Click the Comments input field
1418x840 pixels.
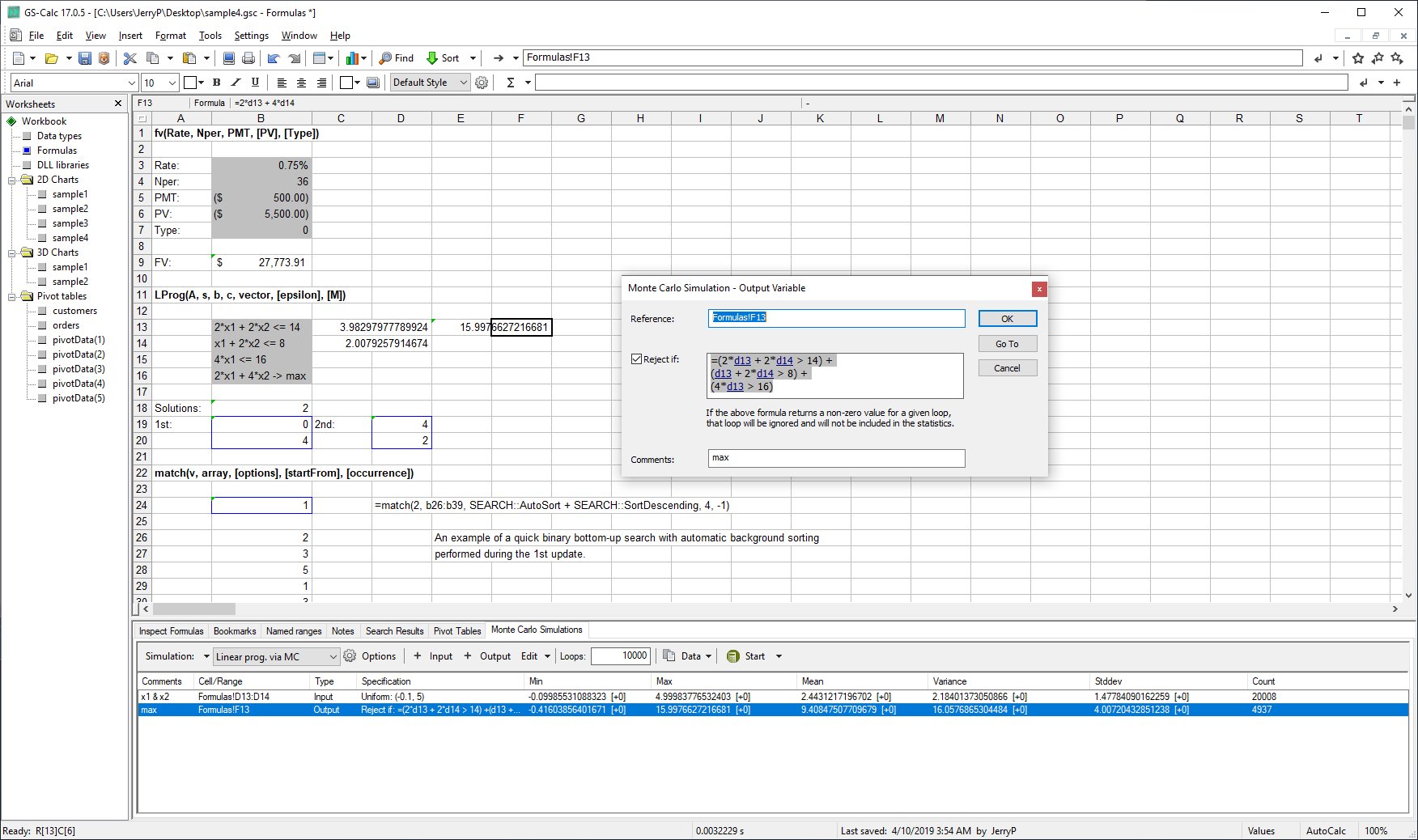tap(835, 458)
